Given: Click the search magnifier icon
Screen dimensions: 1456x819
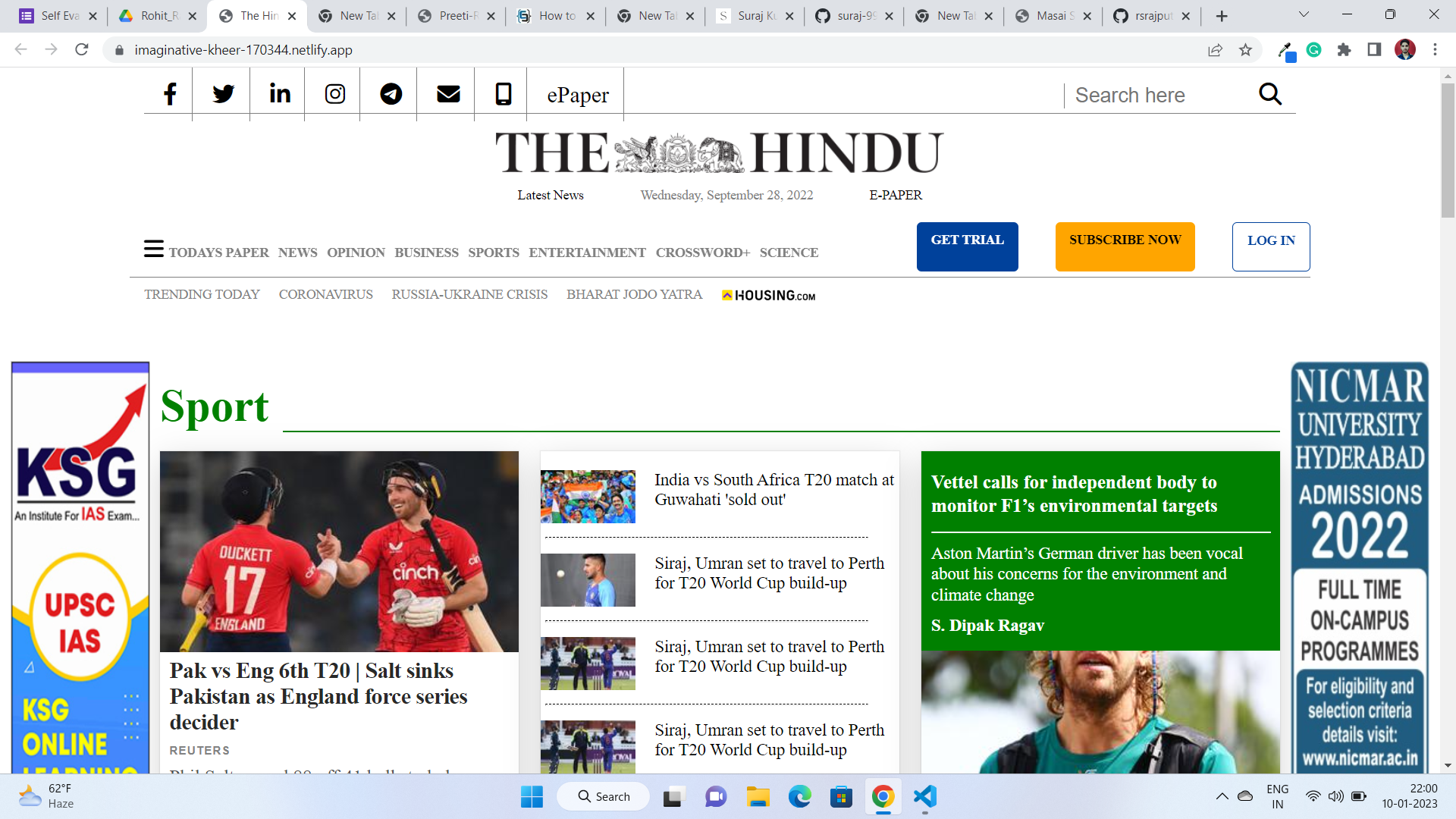Looking at the screenshot, I should pos(1270,94).
